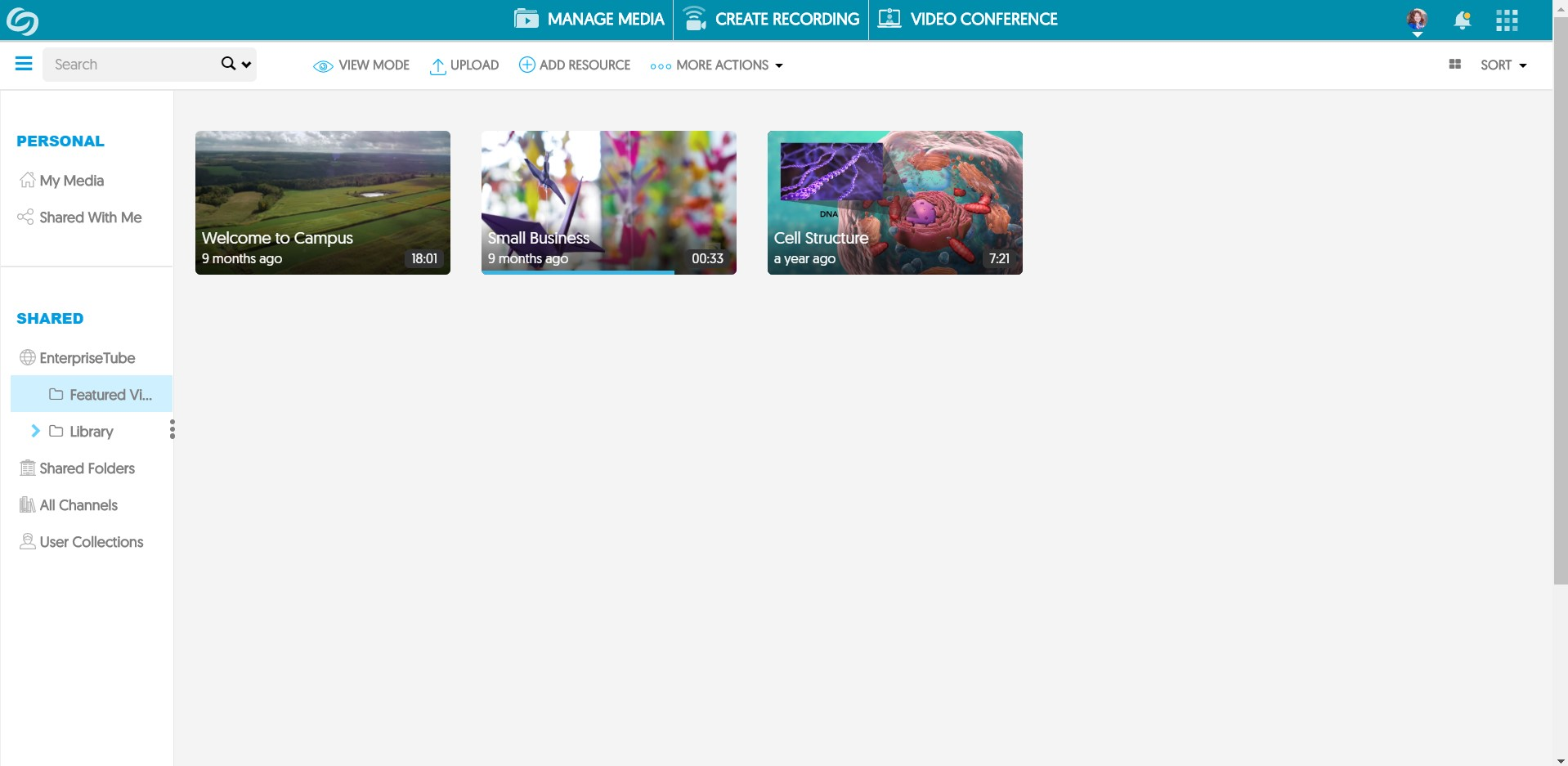This screenshot has height=766, width=1568.
Task: Open Create Recording from top bar
Action: click(771, 20)
